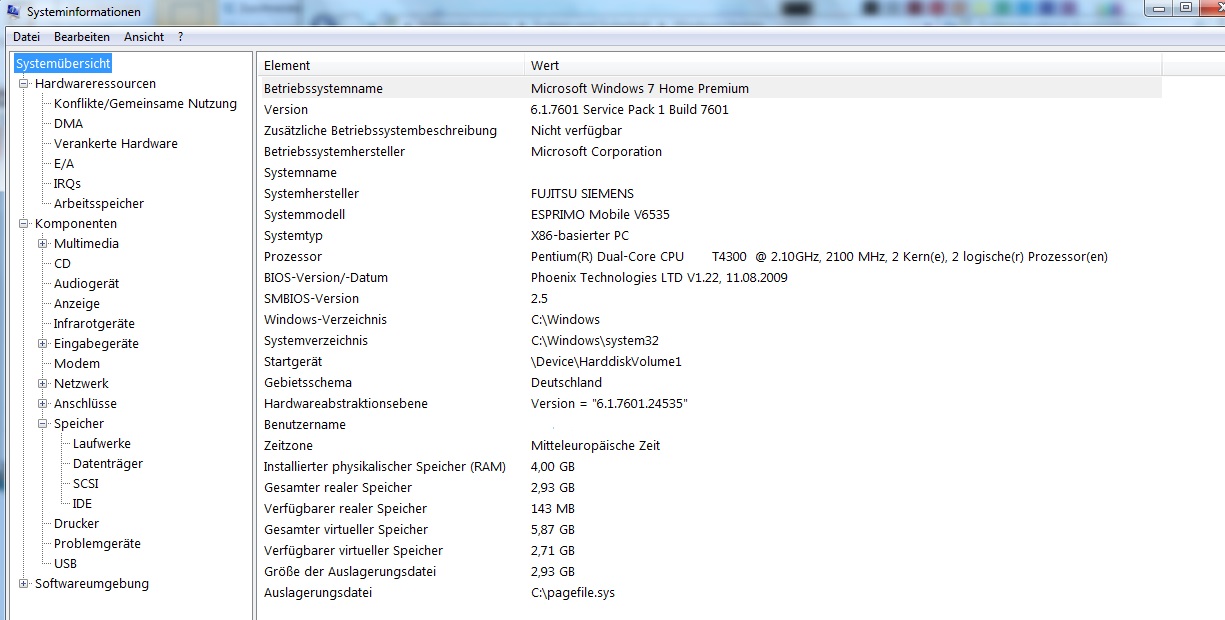
Task: Open the "?" help menu
Action: tap(180, 37)
